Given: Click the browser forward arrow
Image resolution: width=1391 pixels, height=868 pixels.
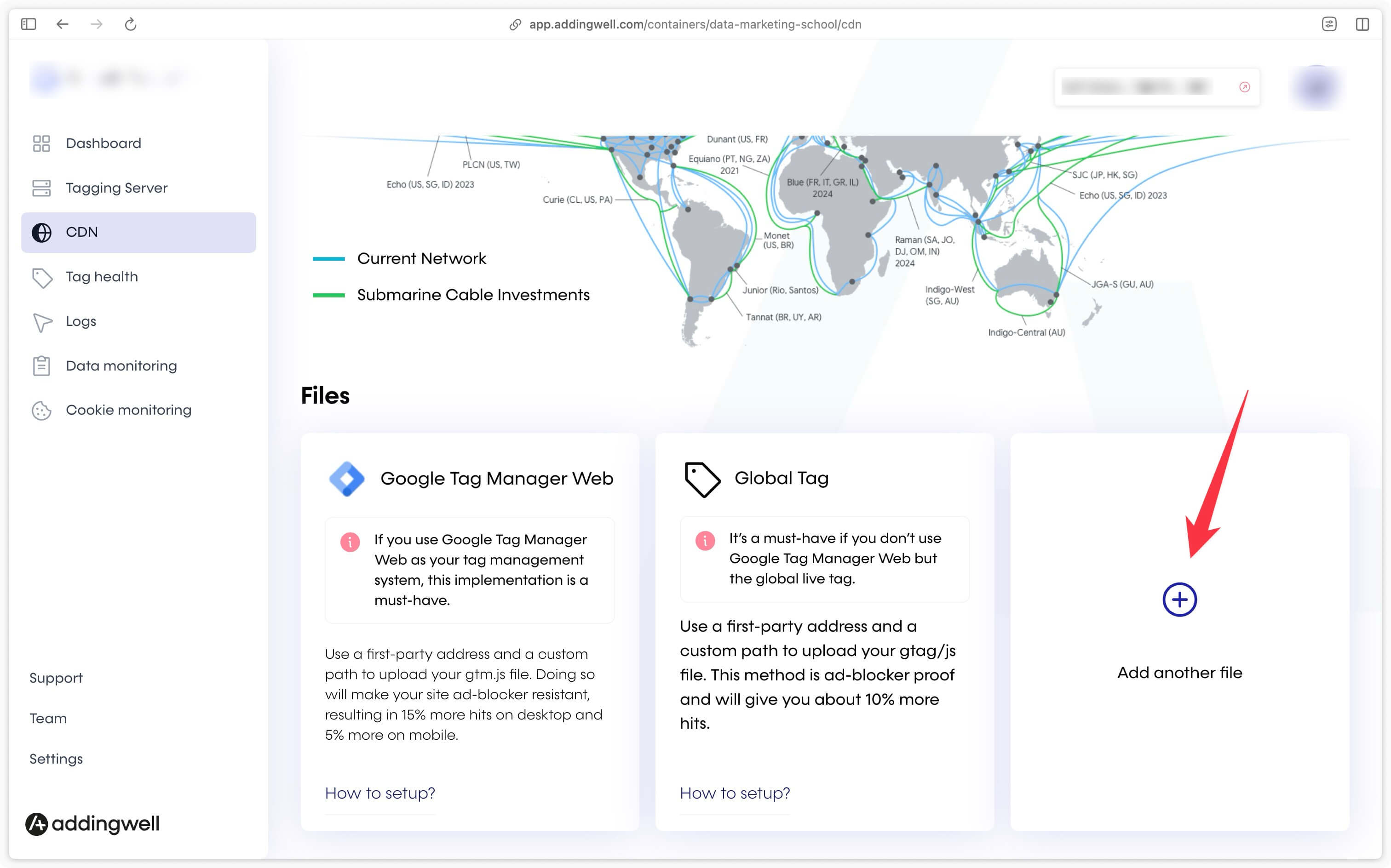Looking at the screenshot, I should click(x=97, y=24).
